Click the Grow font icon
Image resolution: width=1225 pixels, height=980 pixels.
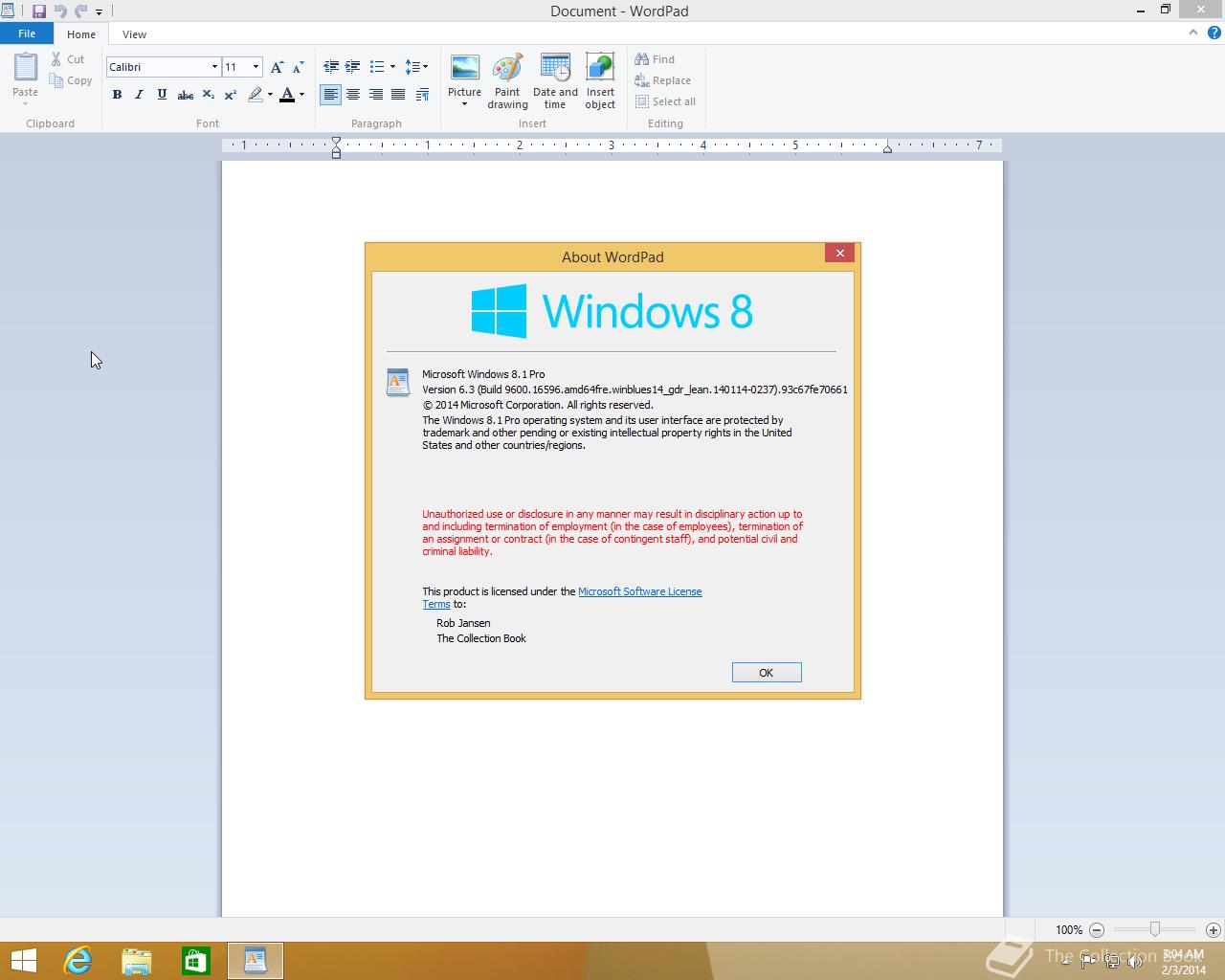coord(277,67)
